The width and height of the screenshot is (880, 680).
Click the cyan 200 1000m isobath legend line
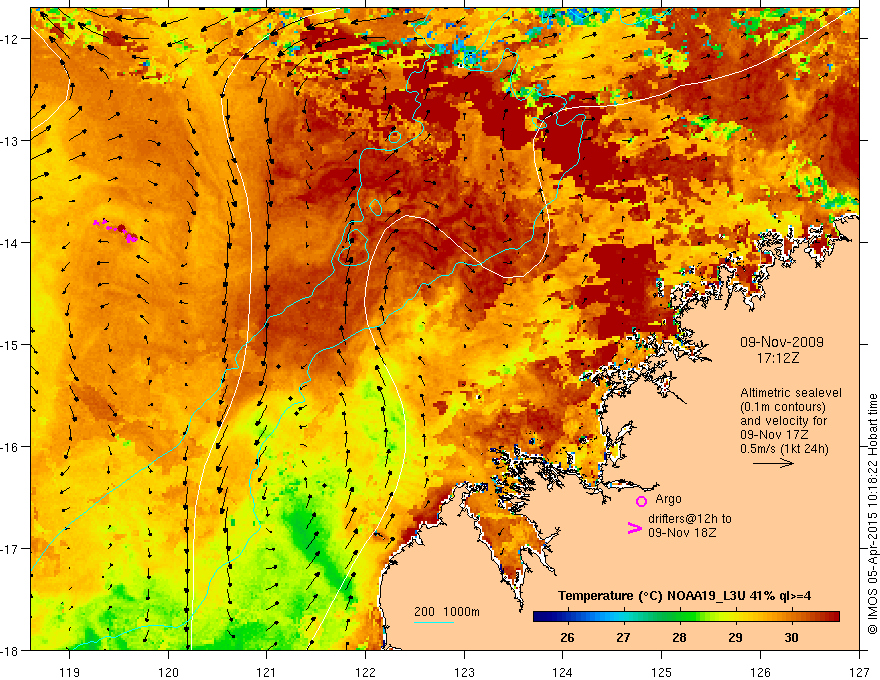tap(434, 622)
